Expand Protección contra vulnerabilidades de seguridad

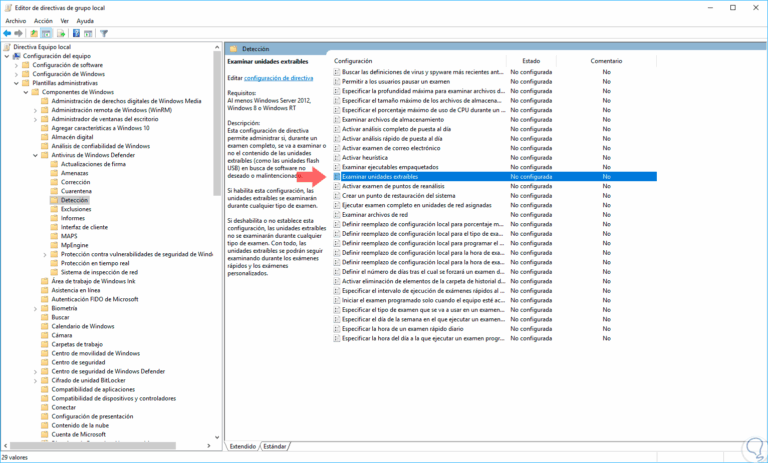45,254
